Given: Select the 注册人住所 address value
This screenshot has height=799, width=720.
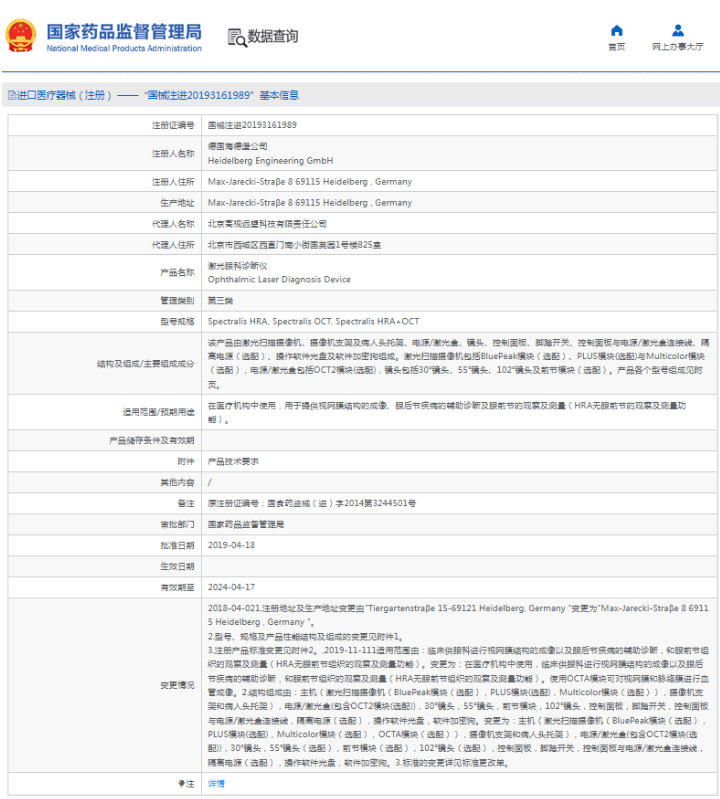Looking at the screenshot, I should (310, 182).
